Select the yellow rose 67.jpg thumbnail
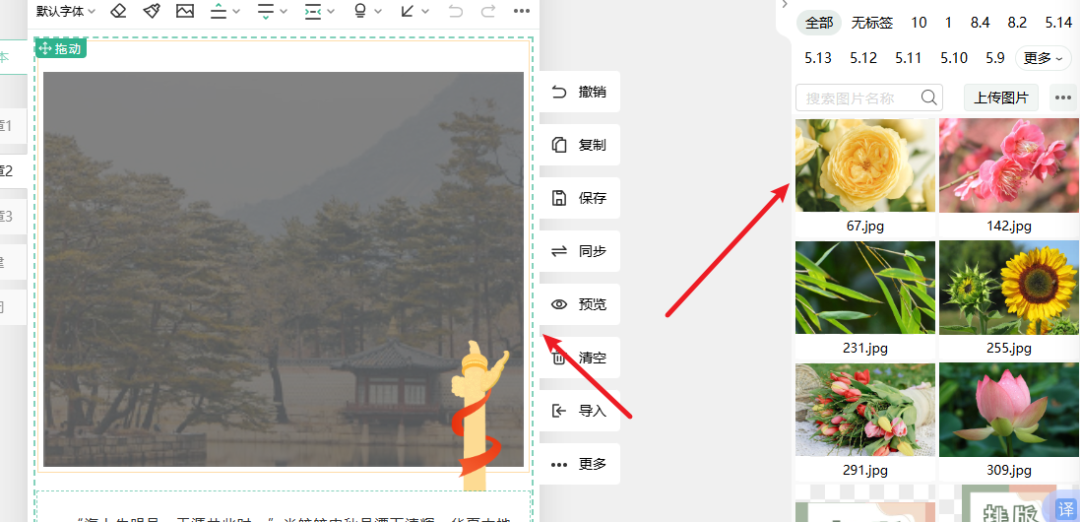 pos(865,165)
